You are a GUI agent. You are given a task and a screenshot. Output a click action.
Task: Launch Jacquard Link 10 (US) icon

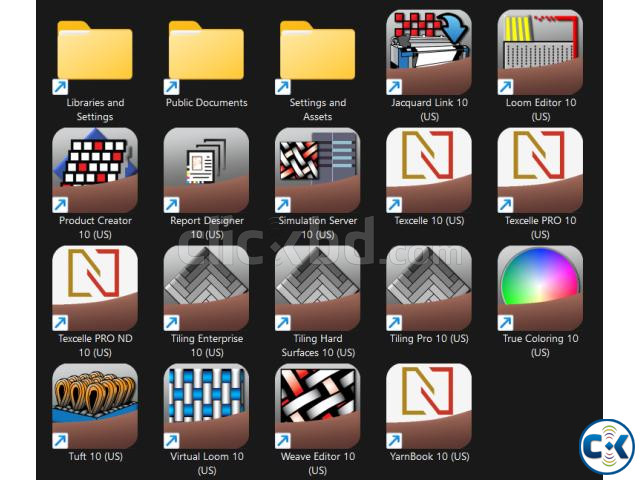pyautogui.click(x=429, y=52)
